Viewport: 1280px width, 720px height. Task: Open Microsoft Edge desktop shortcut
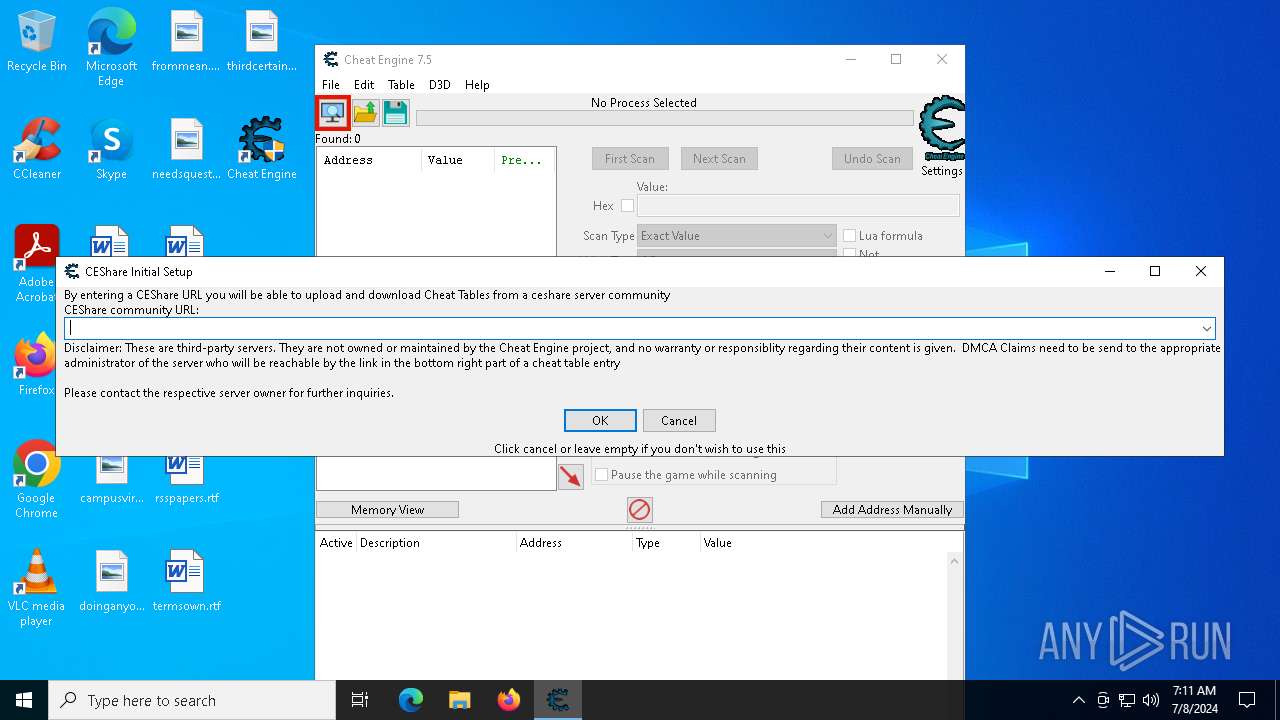[111, 49]
